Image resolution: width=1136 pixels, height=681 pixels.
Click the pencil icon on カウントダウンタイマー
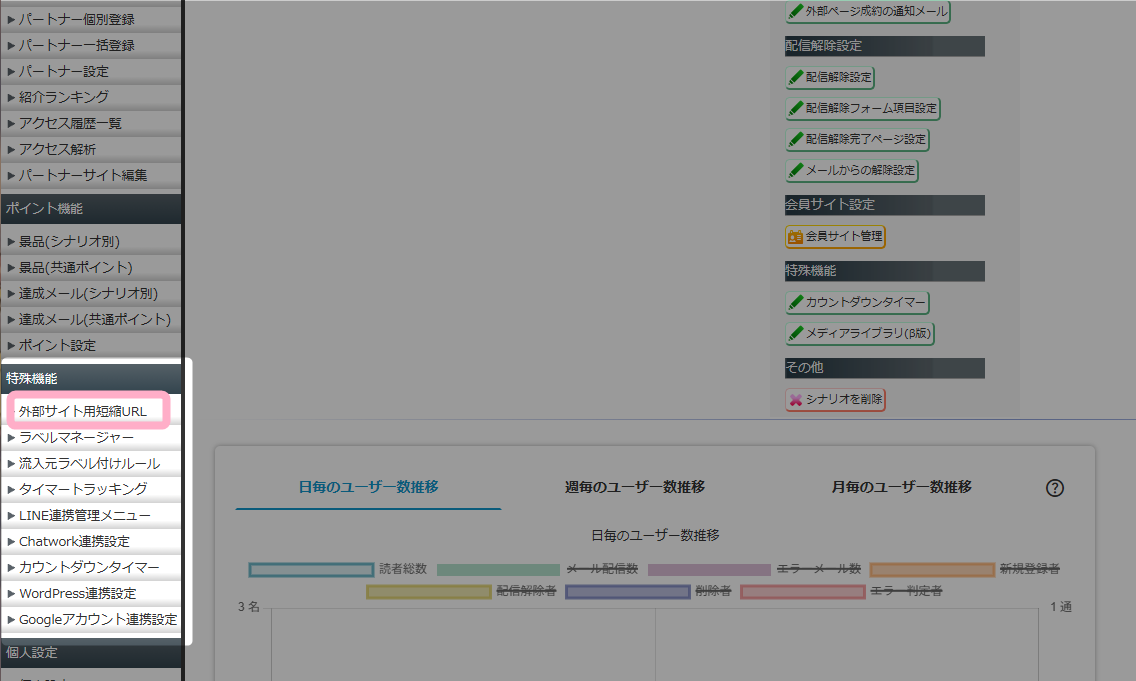pos(797,302)
